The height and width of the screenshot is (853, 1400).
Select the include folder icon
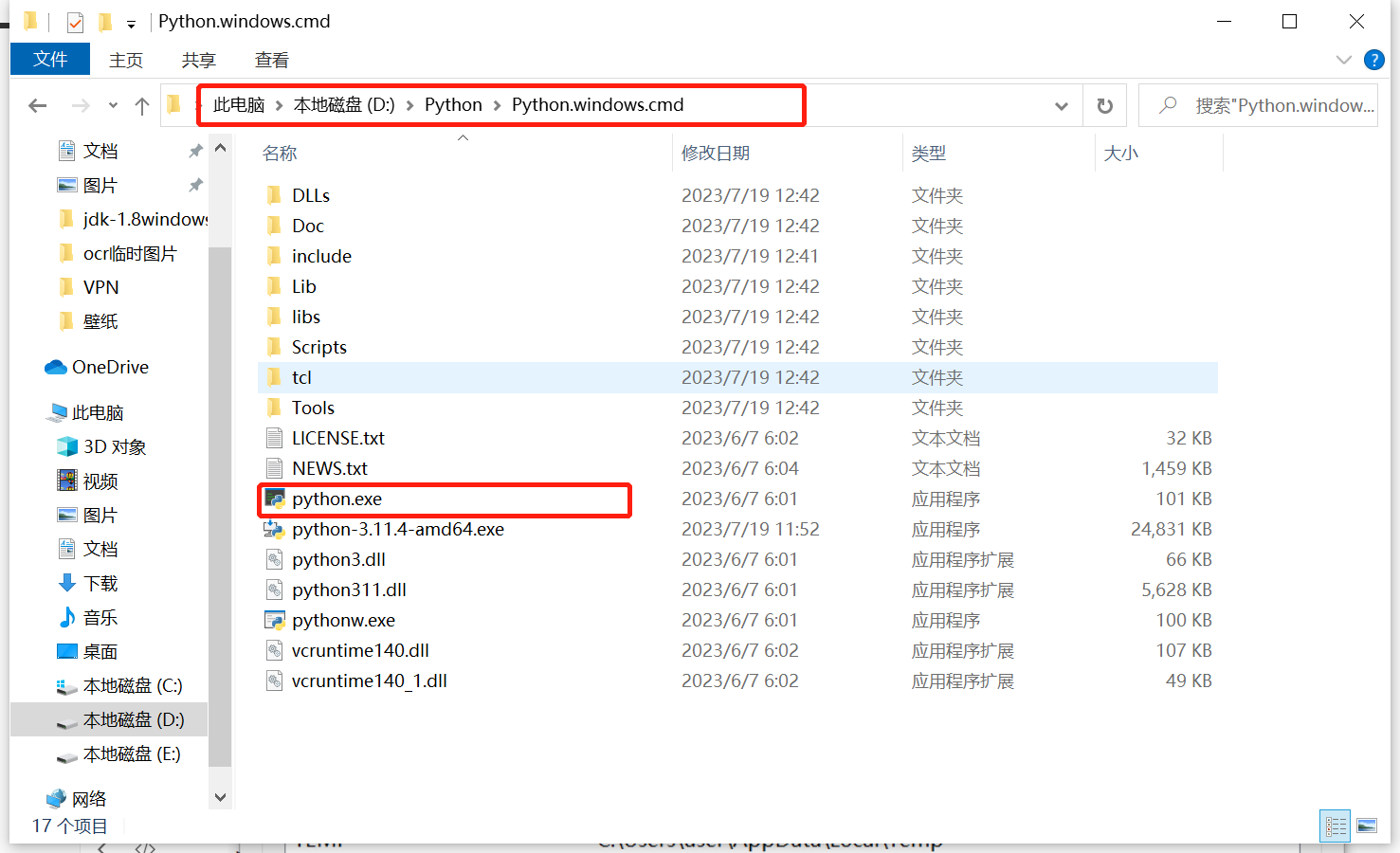point(274,256)
